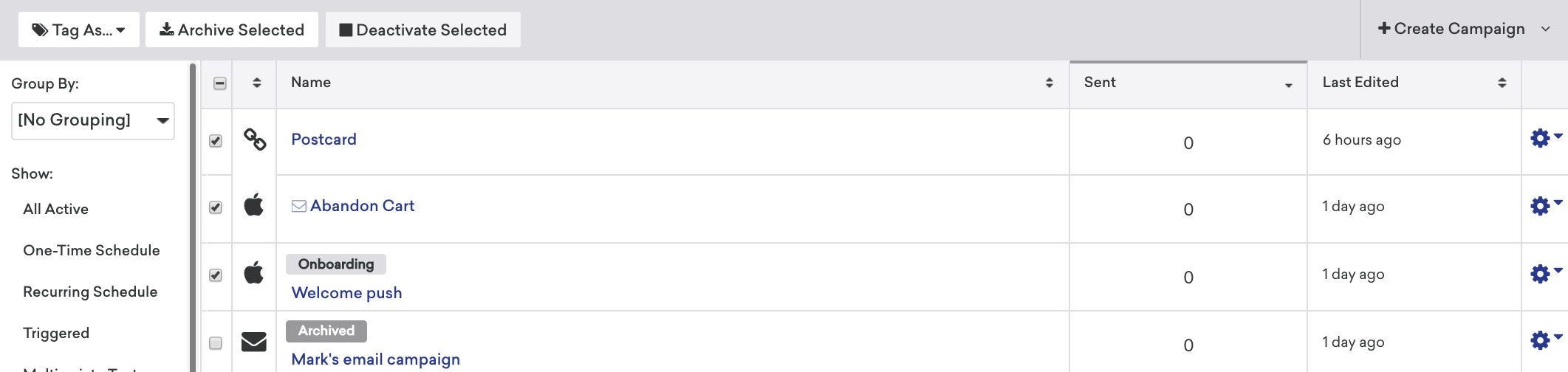
Task: Click the webhook icon in Postcard row
Action: pos(255,139)
